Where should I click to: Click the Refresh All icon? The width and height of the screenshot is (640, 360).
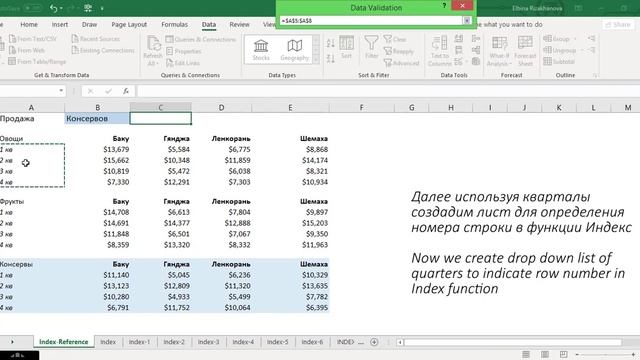tap(153, 51)
